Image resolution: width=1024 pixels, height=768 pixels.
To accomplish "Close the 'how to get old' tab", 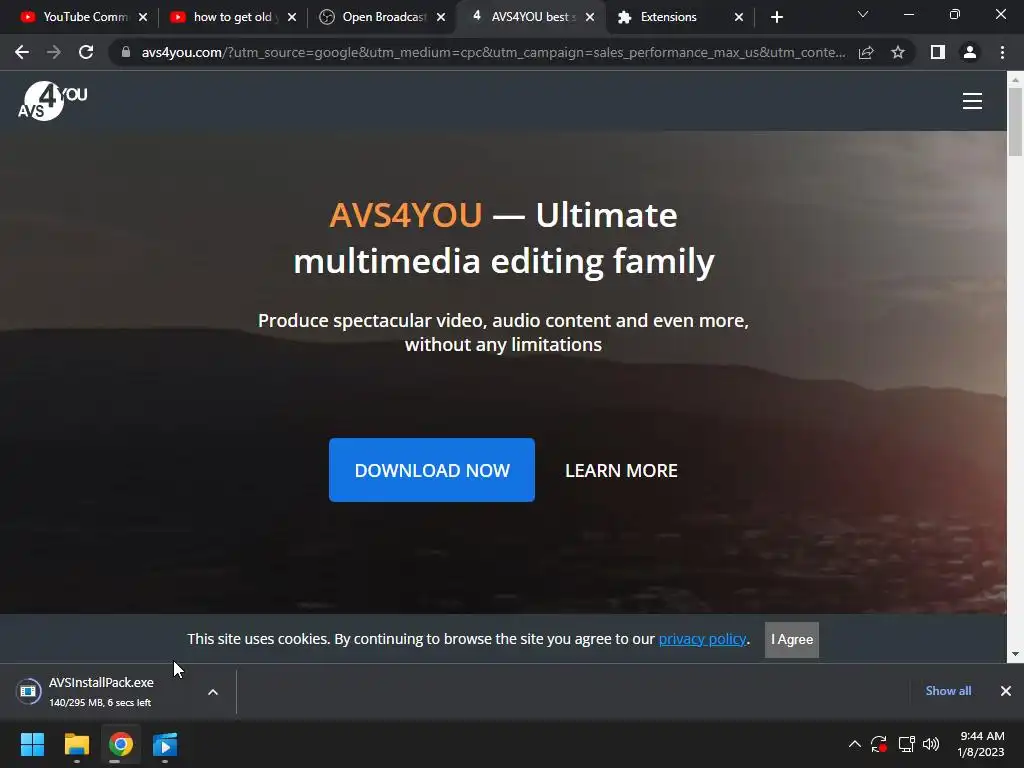I will coord(292,17).
